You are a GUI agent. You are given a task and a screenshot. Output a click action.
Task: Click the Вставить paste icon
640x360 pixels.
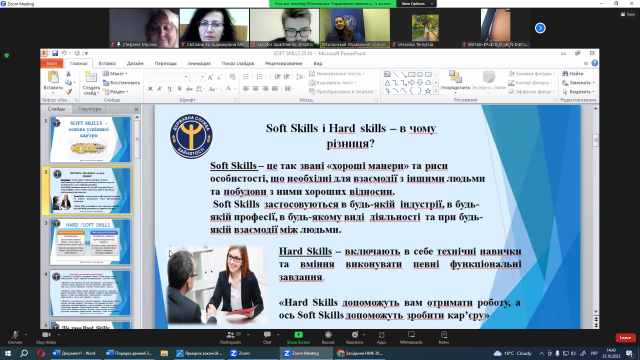53,77
